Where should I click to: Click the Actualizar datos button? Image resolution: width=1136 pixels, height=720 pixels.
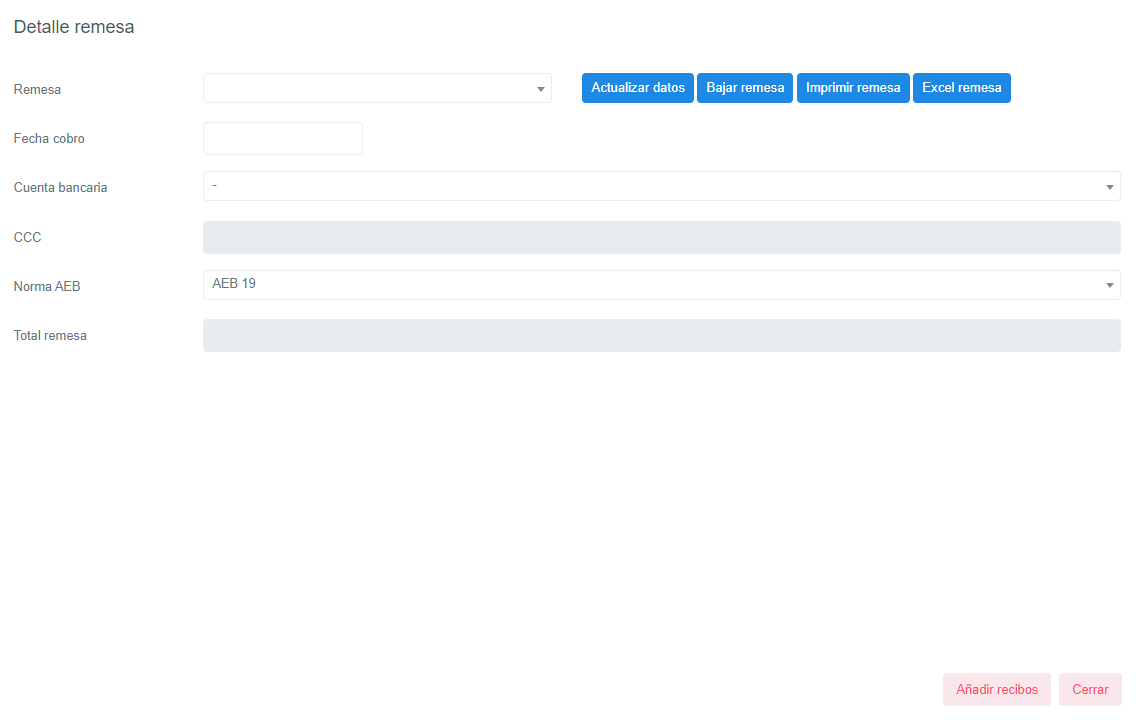pyautogui.click(x=637, y=88)
